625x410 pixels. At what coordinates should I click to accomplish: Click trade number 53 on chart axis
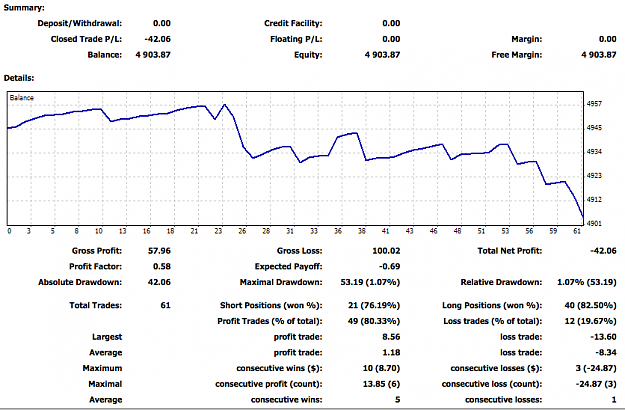[505, 231]
